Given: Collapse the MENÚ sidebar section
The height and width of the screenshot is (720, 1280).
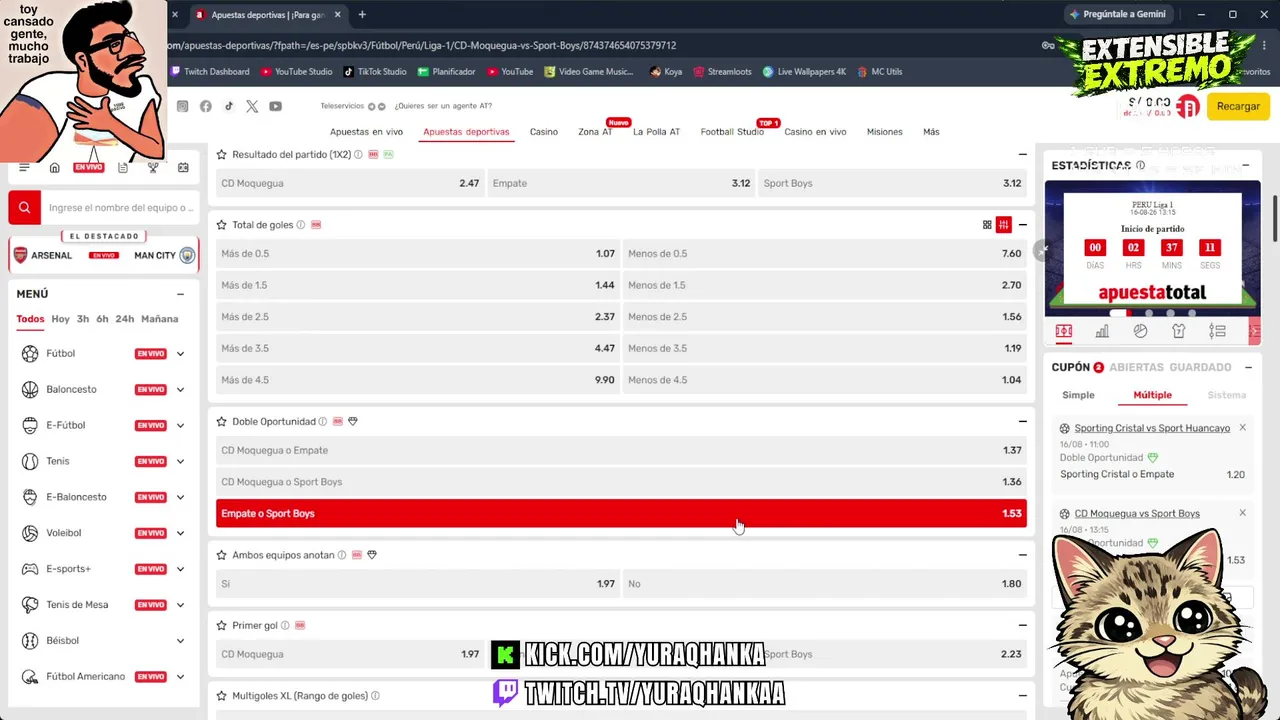Looking at the screenshot, I should coord(180,294).
